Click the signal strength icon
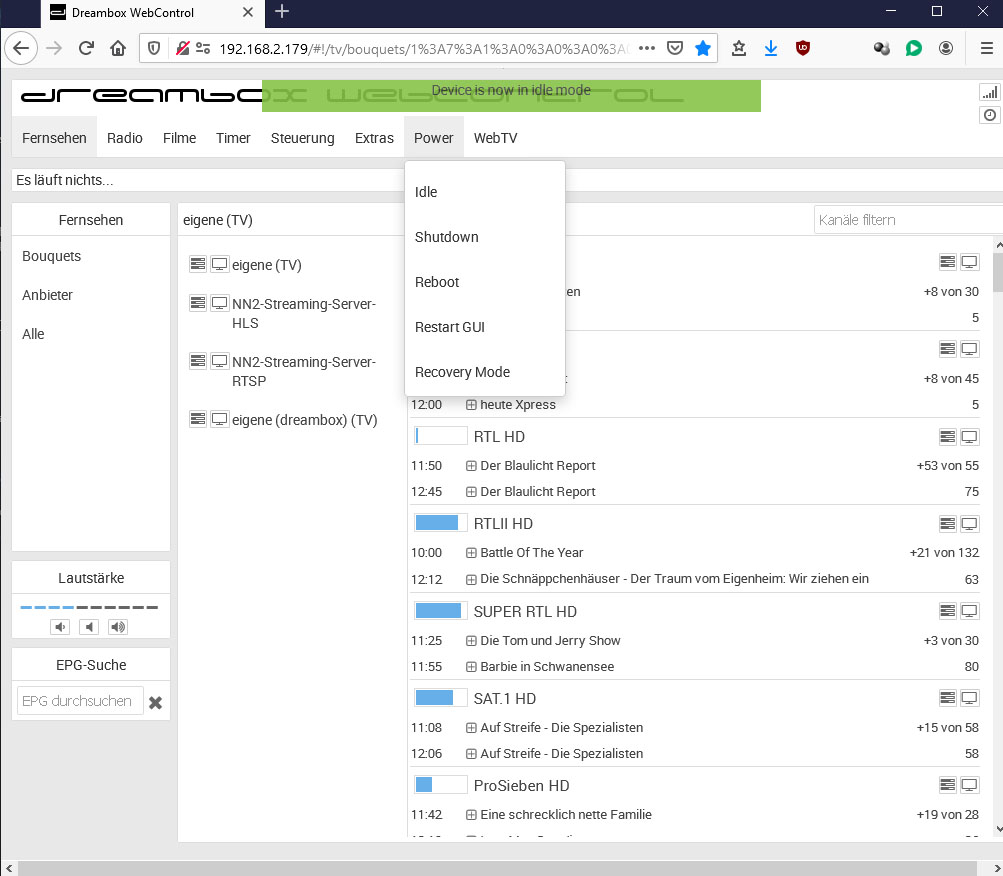The width and height of the screenshot is (1003, 876). point(989,92)
